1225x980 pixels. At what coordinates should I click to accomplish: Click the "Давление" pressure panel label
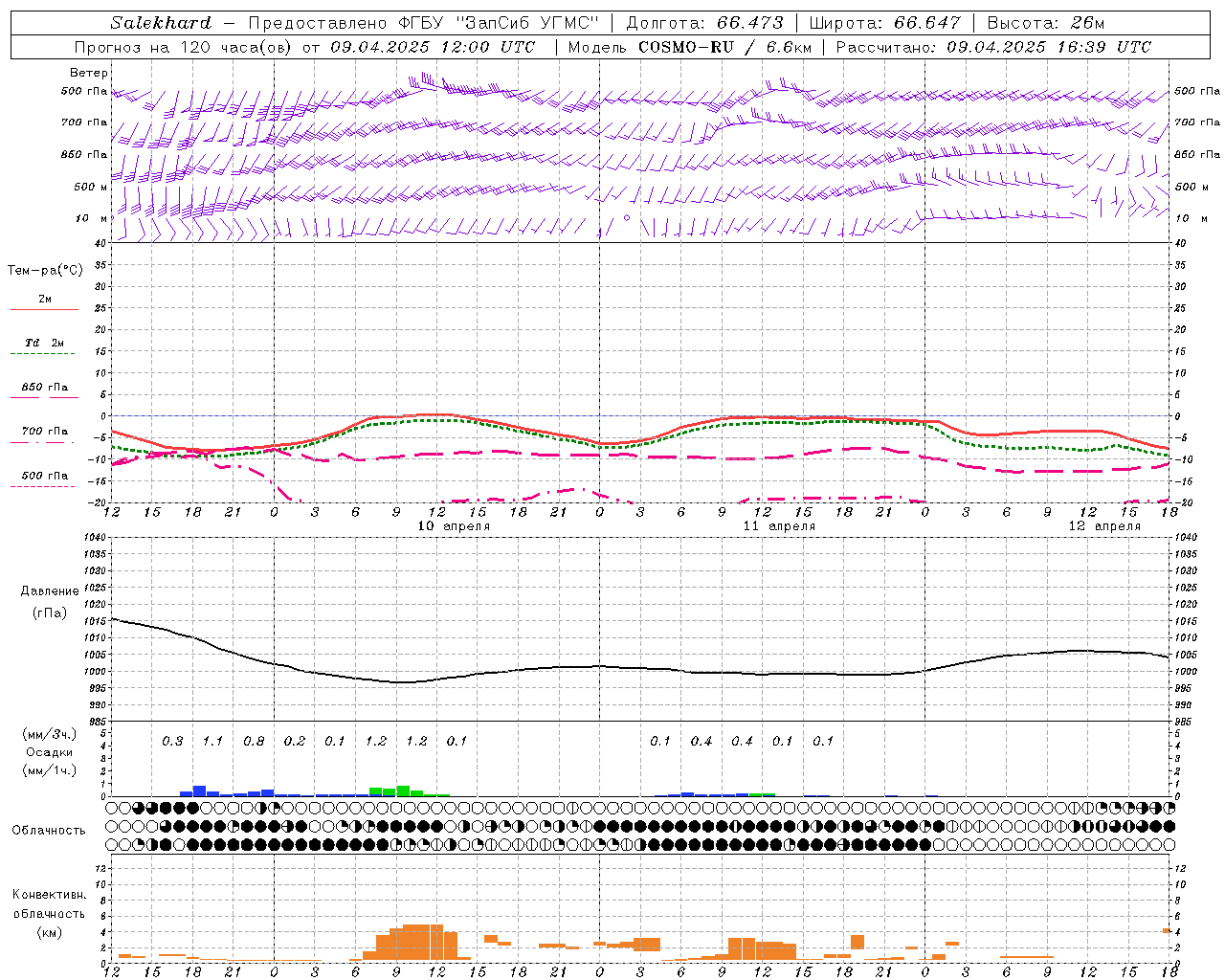(x=50, y=591)
